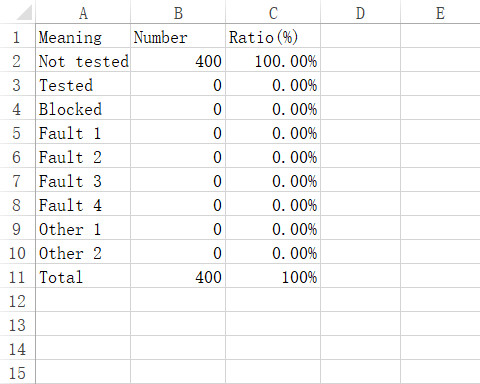Select column D header

pyautogui.click(x=360, y=12)
